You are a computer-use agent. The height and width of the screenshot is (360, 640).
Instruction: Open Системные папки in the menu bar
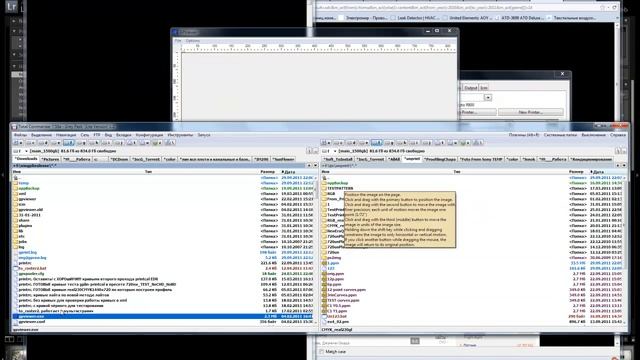(x=560, y=135)
